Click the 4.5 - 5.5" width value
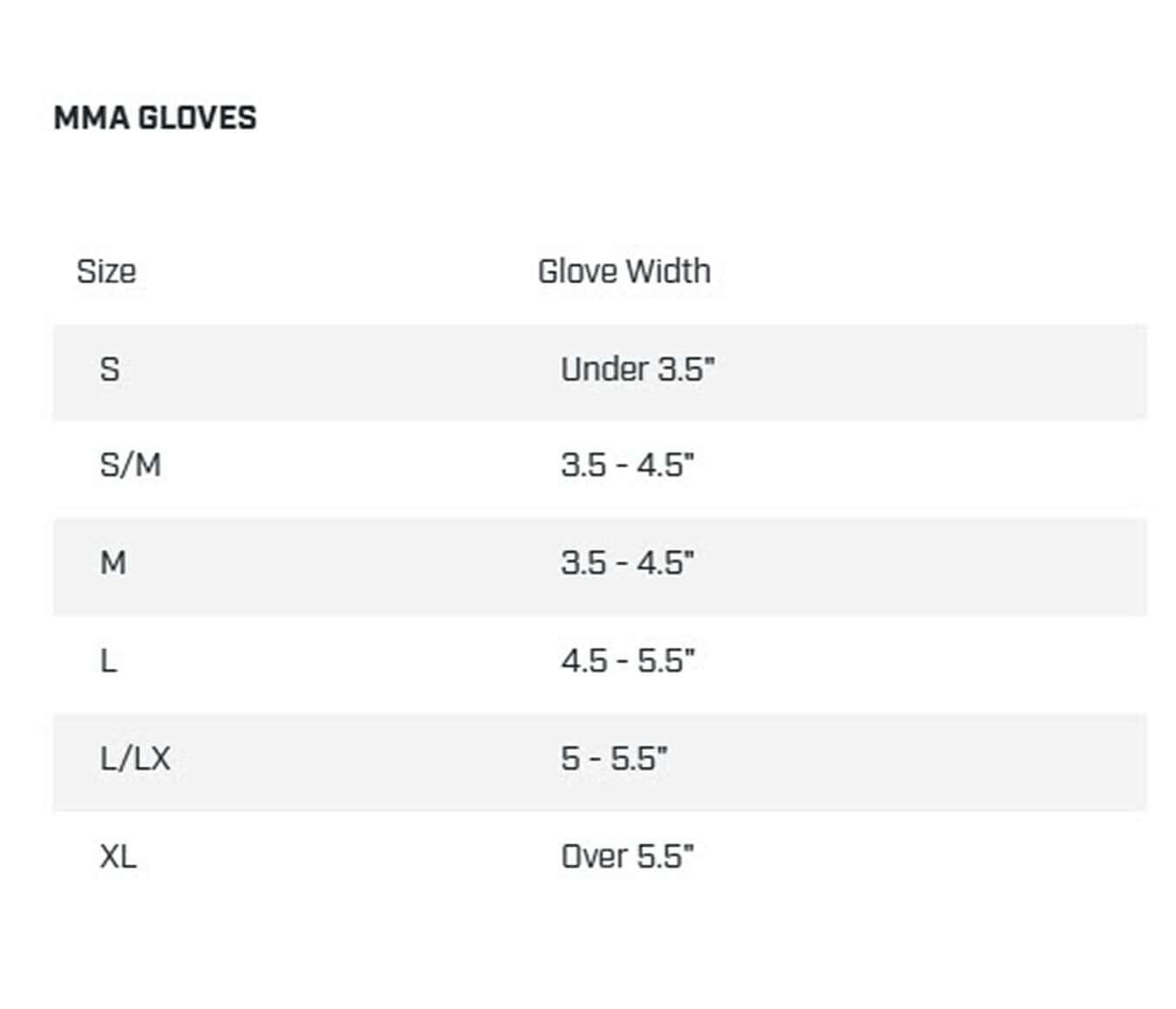The width and height of the screenshot is (1176, 1009). click(628, 661)
